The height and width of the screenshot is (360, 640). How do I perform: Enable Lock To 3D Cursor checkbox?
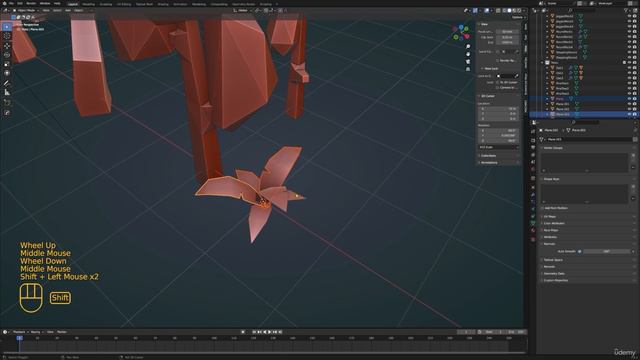[498, 82]
